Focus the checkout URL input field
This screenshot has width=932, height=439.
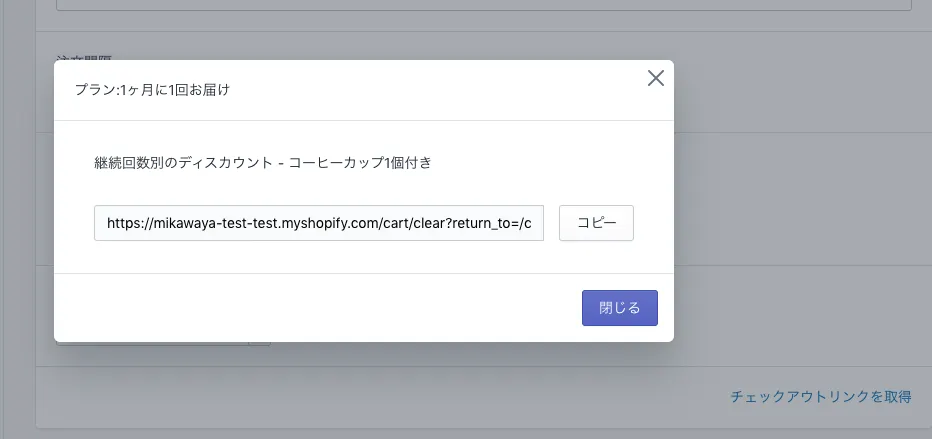pyautogui.click(x=318, y=224)
